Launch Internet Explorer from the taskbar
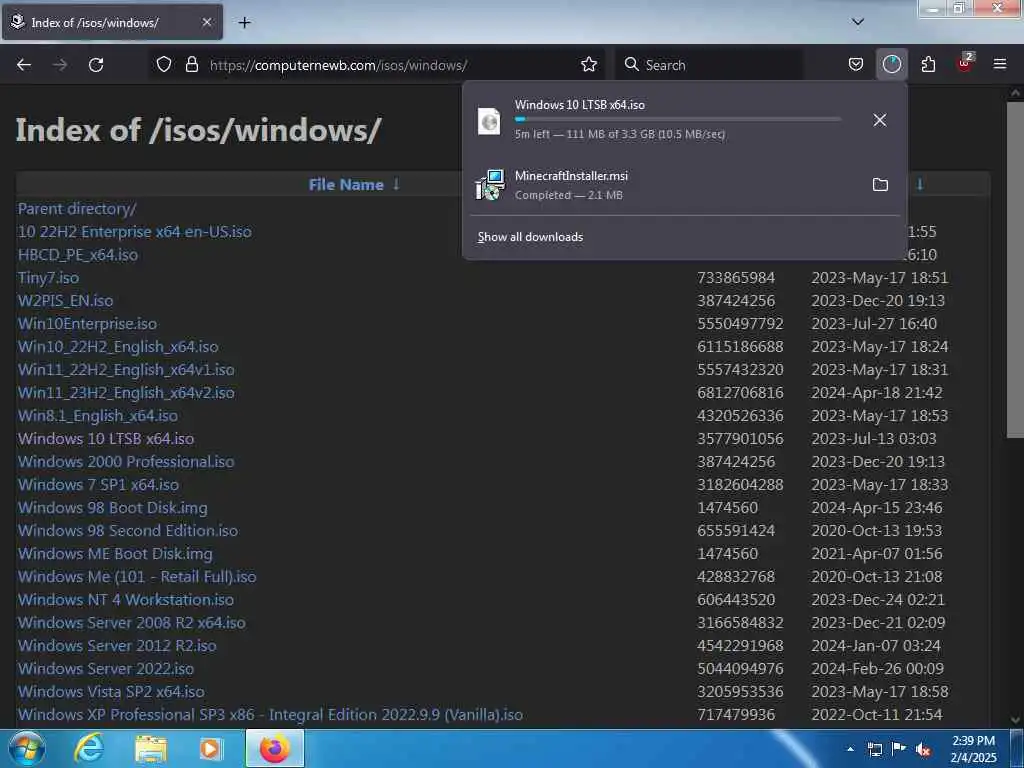Screen dimensions: 1024x768 pos(88,749)
